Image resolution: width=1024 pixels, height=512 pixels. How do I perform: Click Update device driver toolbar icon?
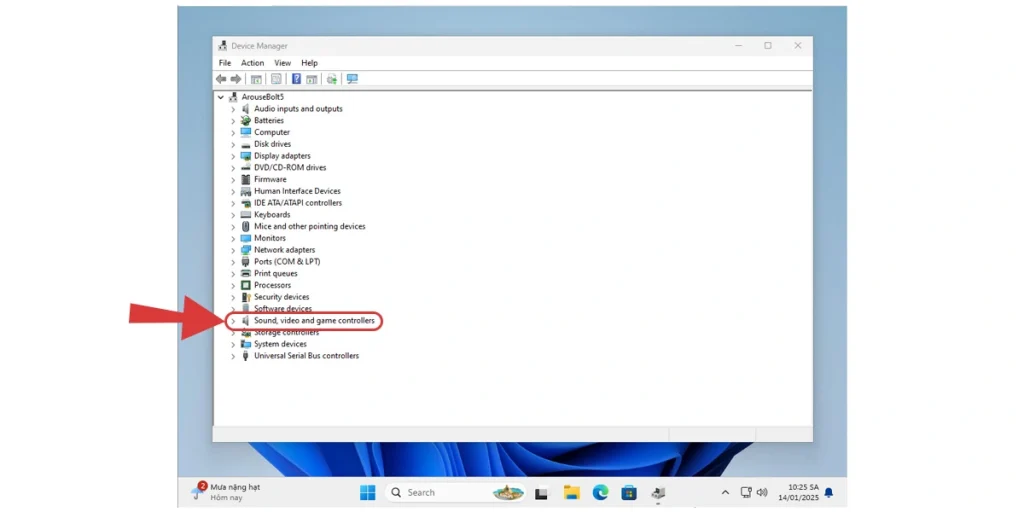point(332,79)
